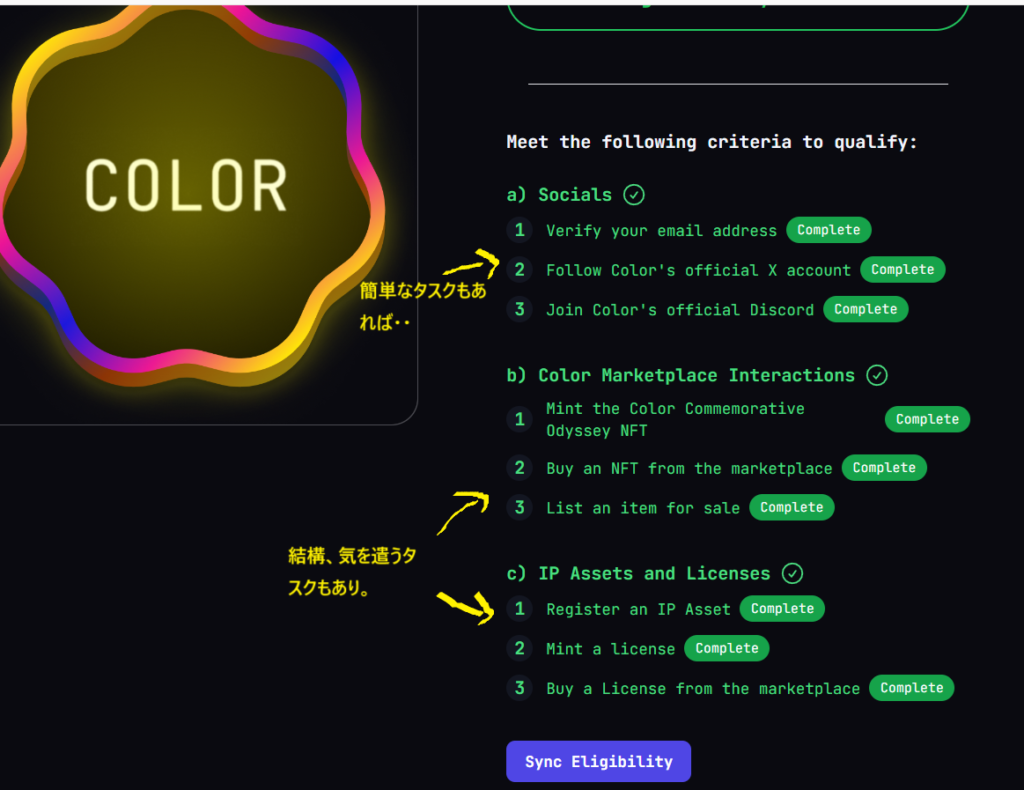Click the "Verify your email address" task text

[x=662, y=230]
